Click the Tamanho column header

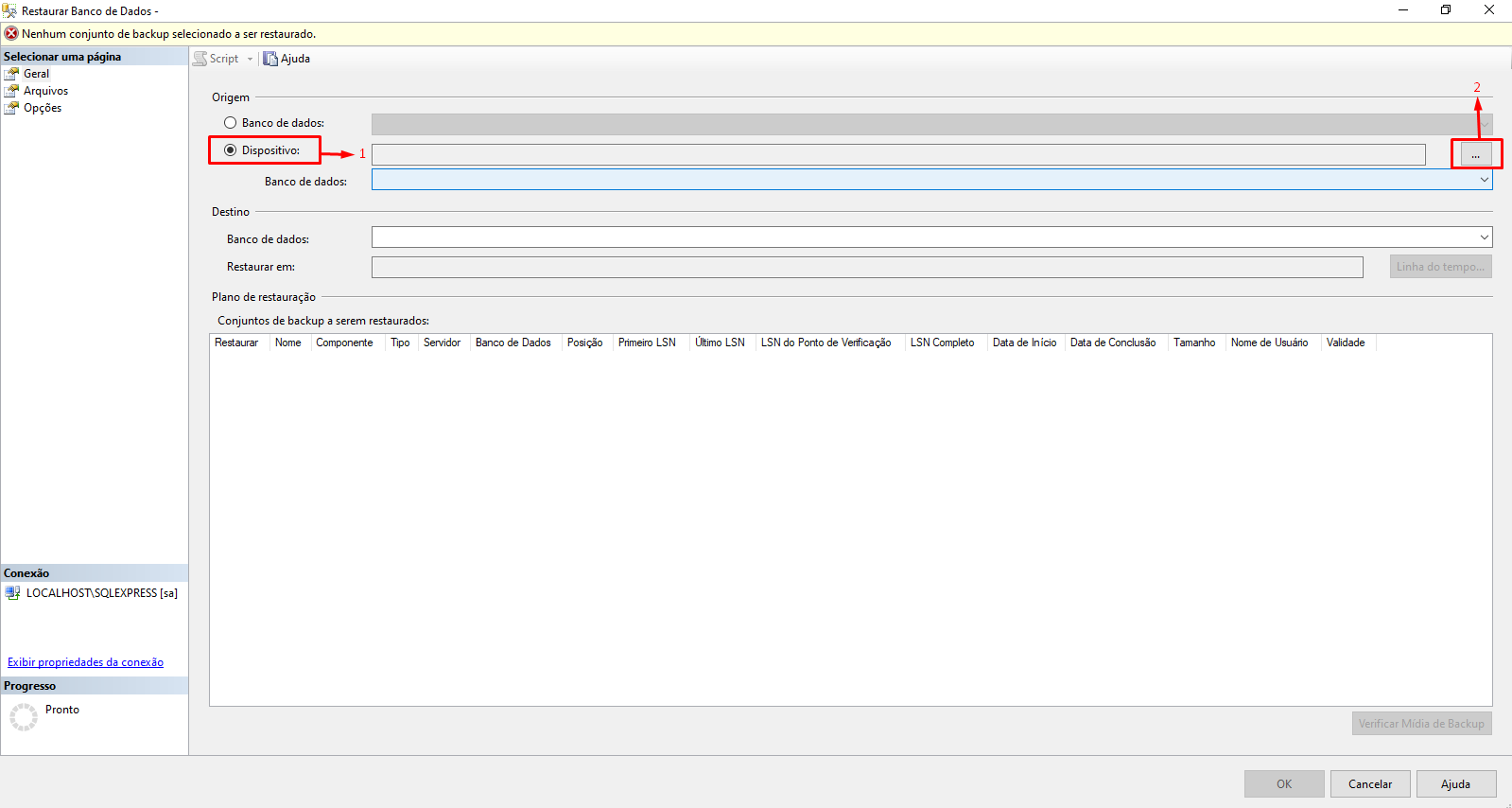1194,343
